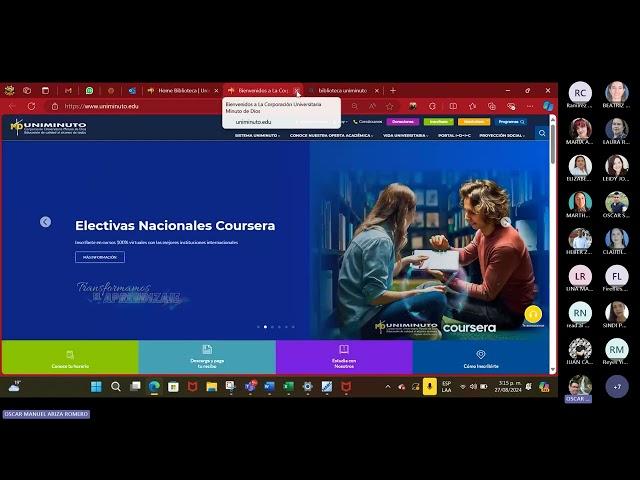Image resolution: width=640 pixels, height=480 pixels.
Task: Click the ESP LAA language indicator
Action: (447, 387)
